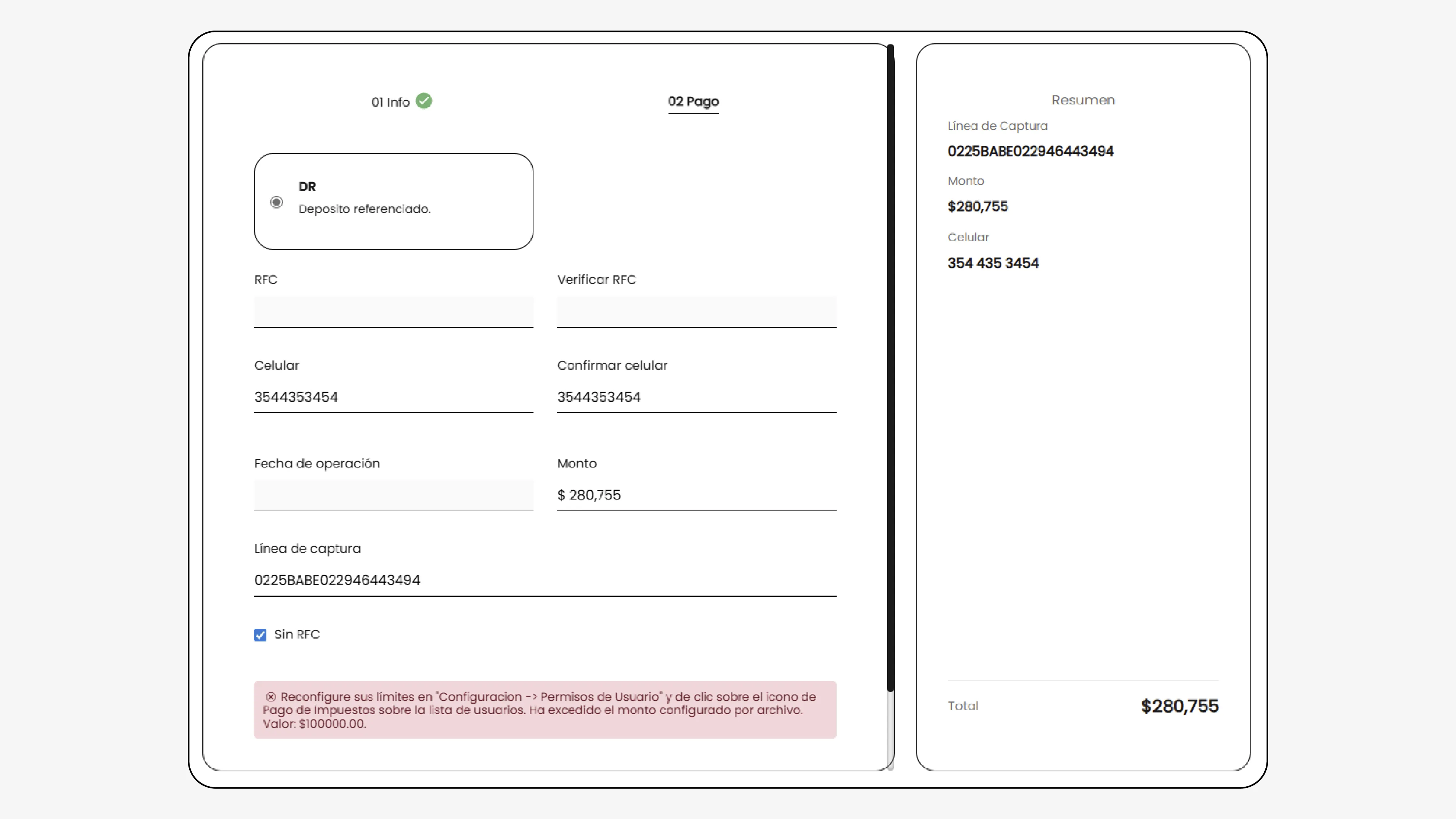Click the DR option card title
Viewport: 1456px width, 819px height.
[x=308, y=187]
